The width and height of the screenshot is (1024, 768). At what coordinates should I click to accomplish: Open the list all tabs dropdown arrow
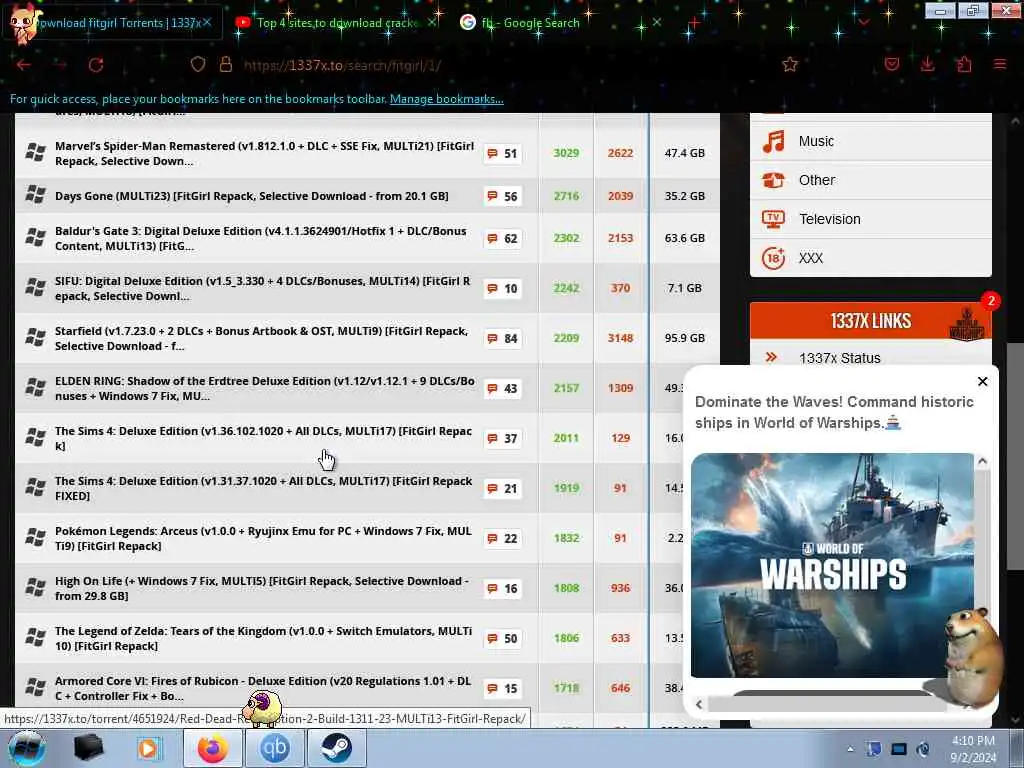click(864, 23)
